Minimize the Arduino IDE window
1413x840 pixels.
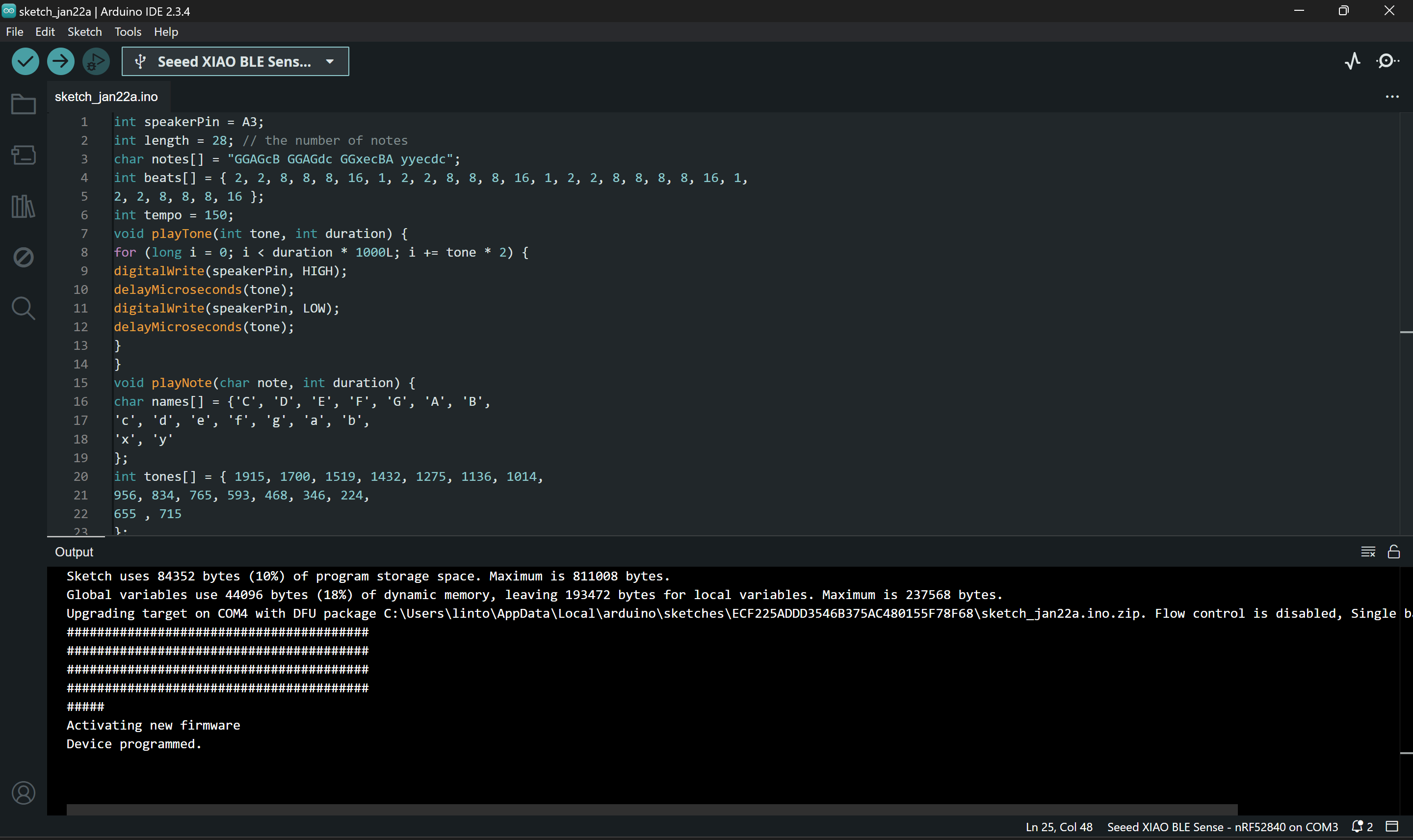1299,10
